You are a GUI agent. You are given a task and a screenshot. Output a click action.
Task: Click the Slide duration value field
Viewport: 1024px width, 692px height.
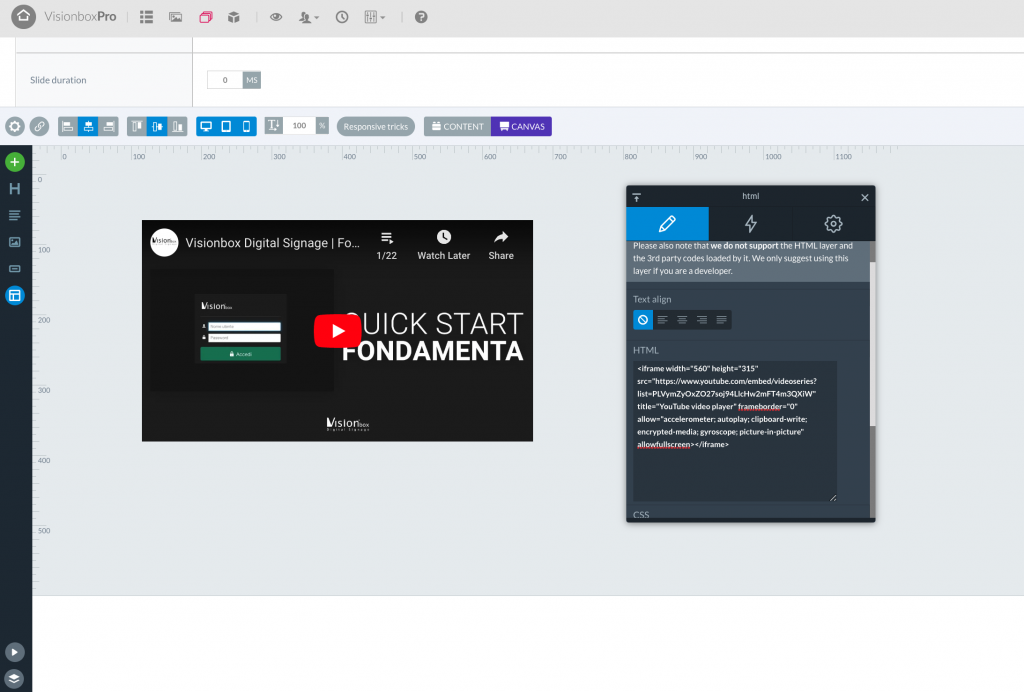click(x=225, y=80)
